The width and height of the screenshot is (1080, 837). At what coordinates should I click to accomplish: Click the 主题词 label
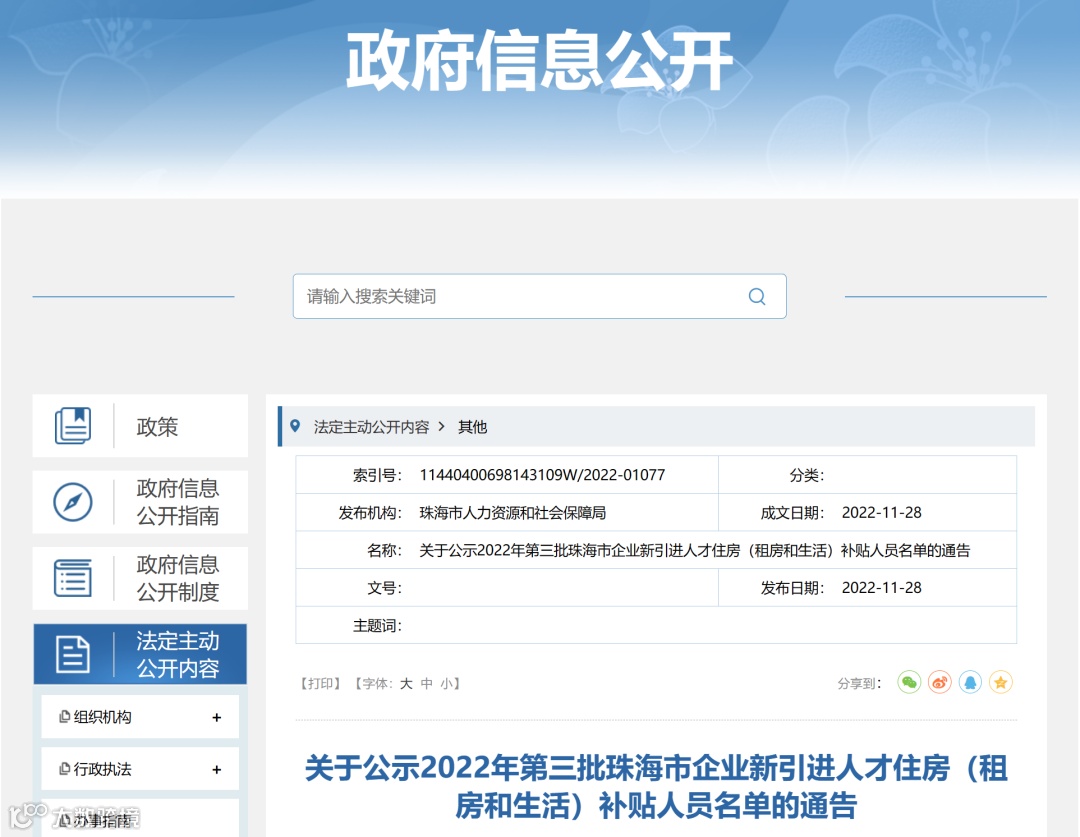tap(377, 626)
